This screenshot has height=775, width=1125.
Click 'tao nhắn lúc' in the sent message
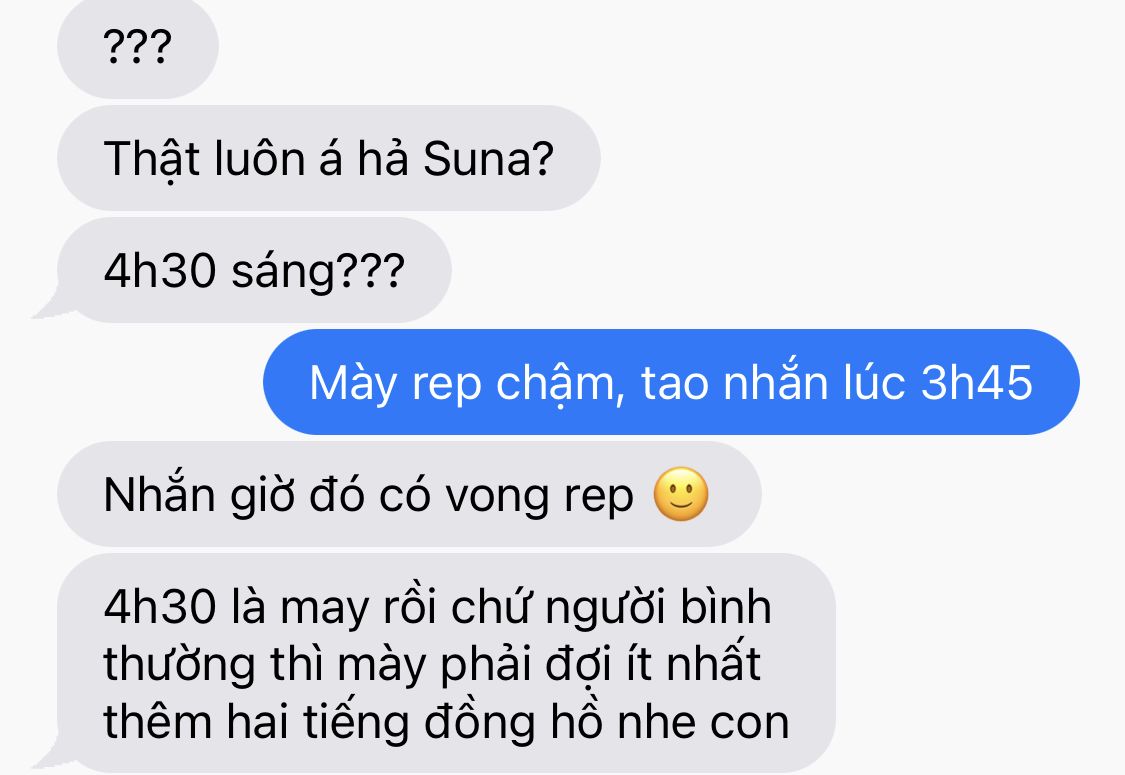(x=775, y=382)
